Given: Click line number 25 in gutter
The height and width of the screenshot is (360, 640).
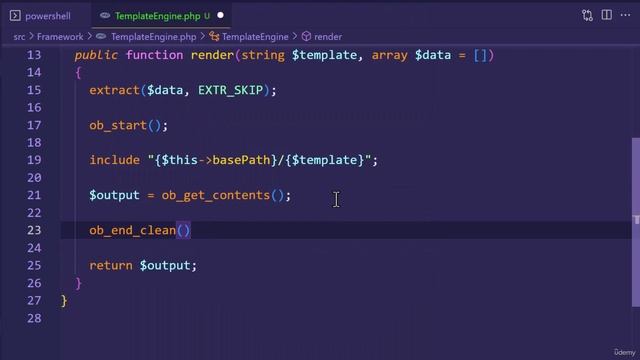Looking at the screenshot, I should [34, 265].
